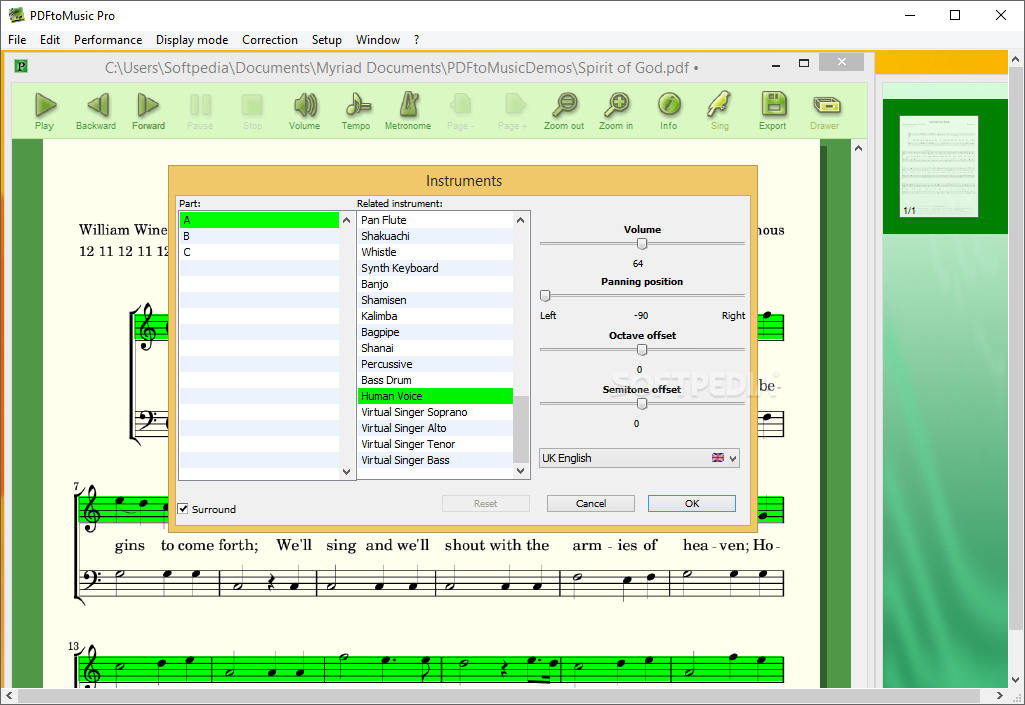Screen dimensions: 1025x705
Task: Select part B in the Part list
Action: point(260,236)
